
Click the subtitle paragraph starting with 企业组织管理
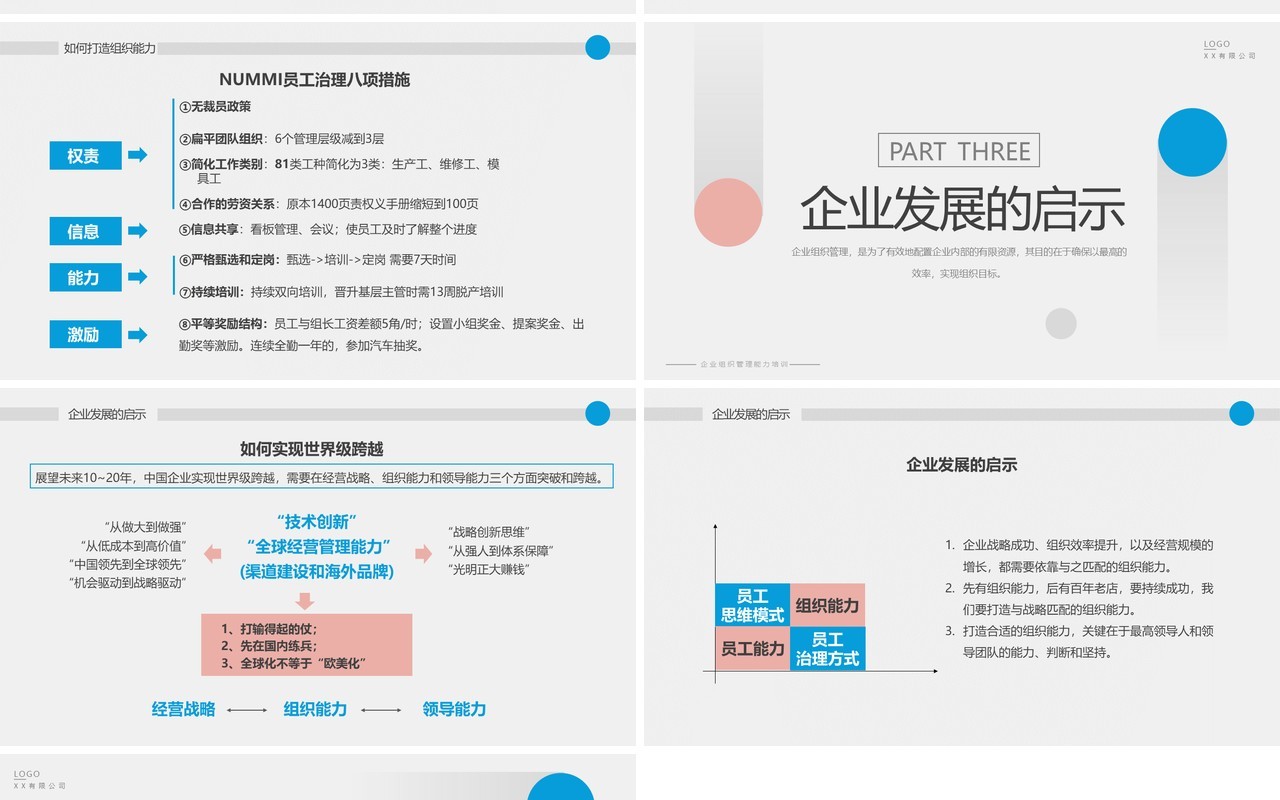coord(959,262)
